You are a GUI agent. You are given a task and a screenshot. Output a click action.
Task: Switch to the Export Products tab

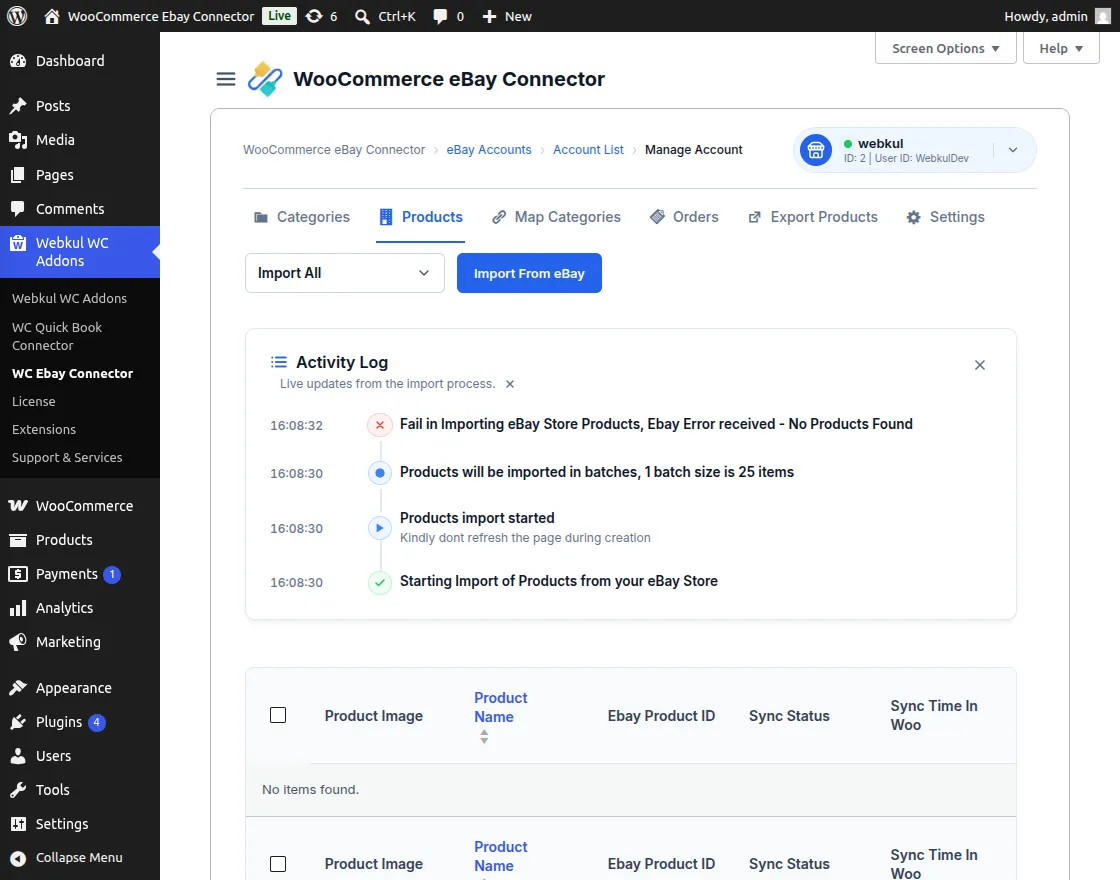tap(813, 217)
